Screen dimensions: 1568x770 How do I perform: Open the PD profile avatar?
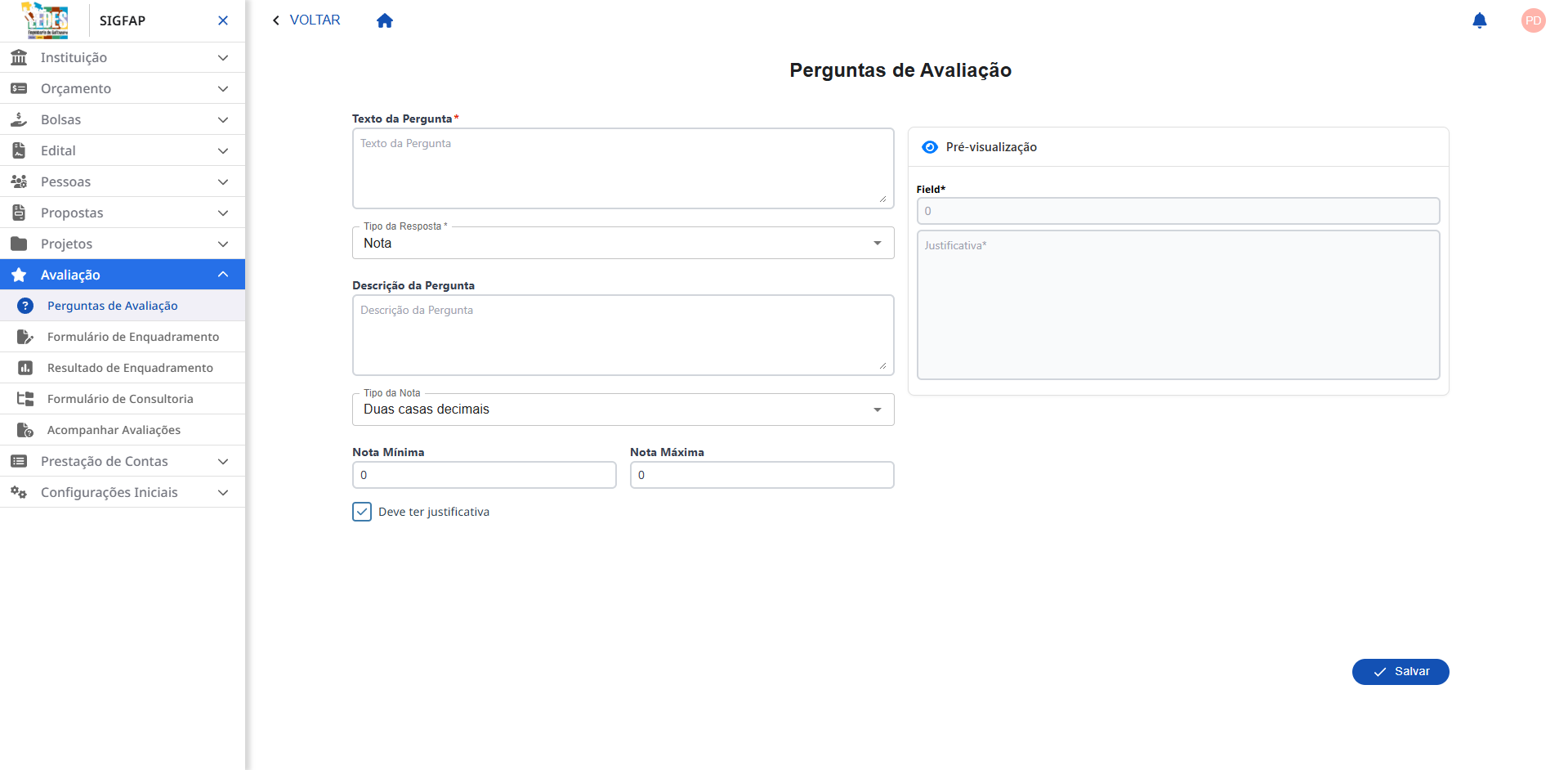(x=1533, y=20)
